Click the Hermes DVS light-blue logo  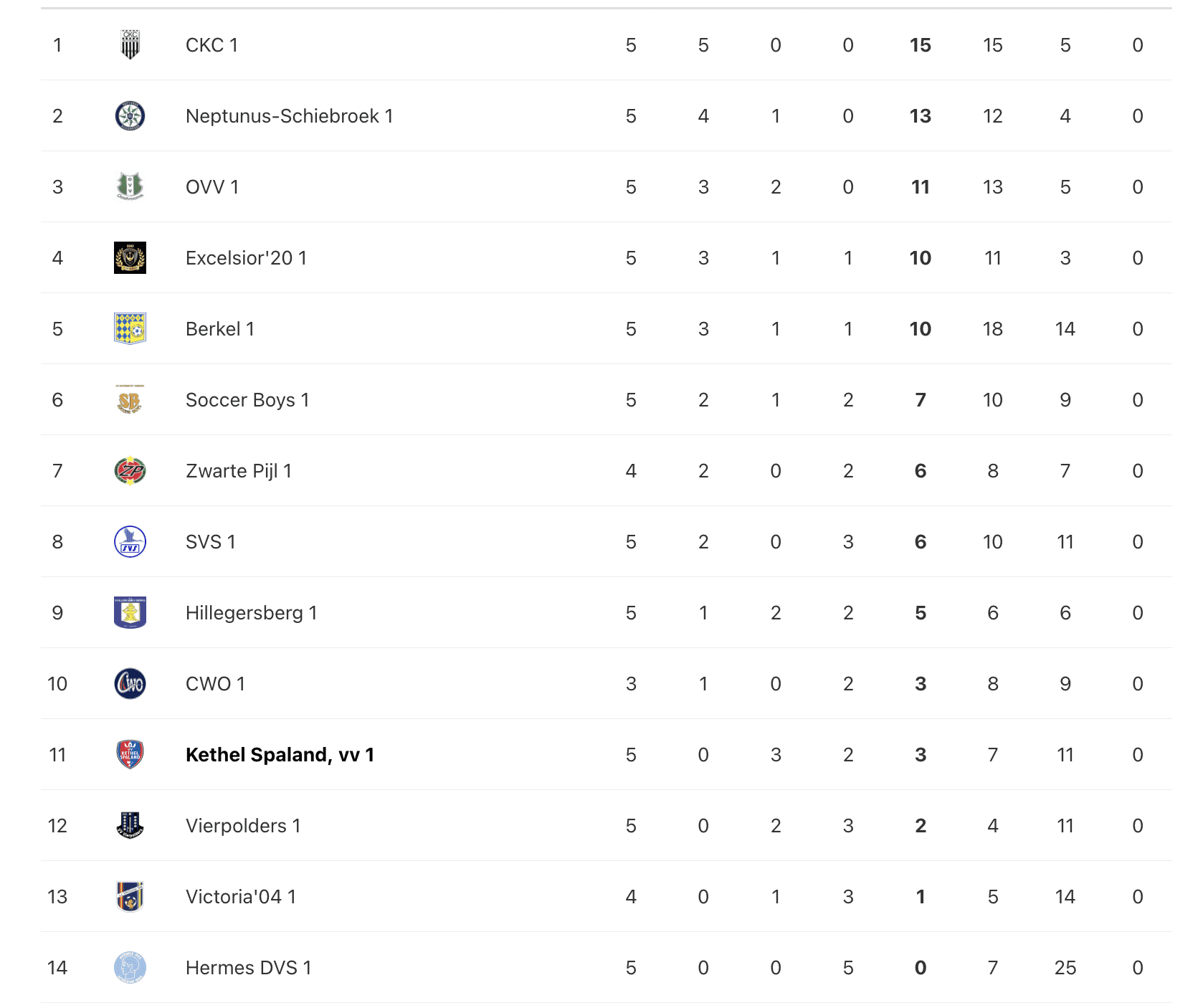pos(130,968)
